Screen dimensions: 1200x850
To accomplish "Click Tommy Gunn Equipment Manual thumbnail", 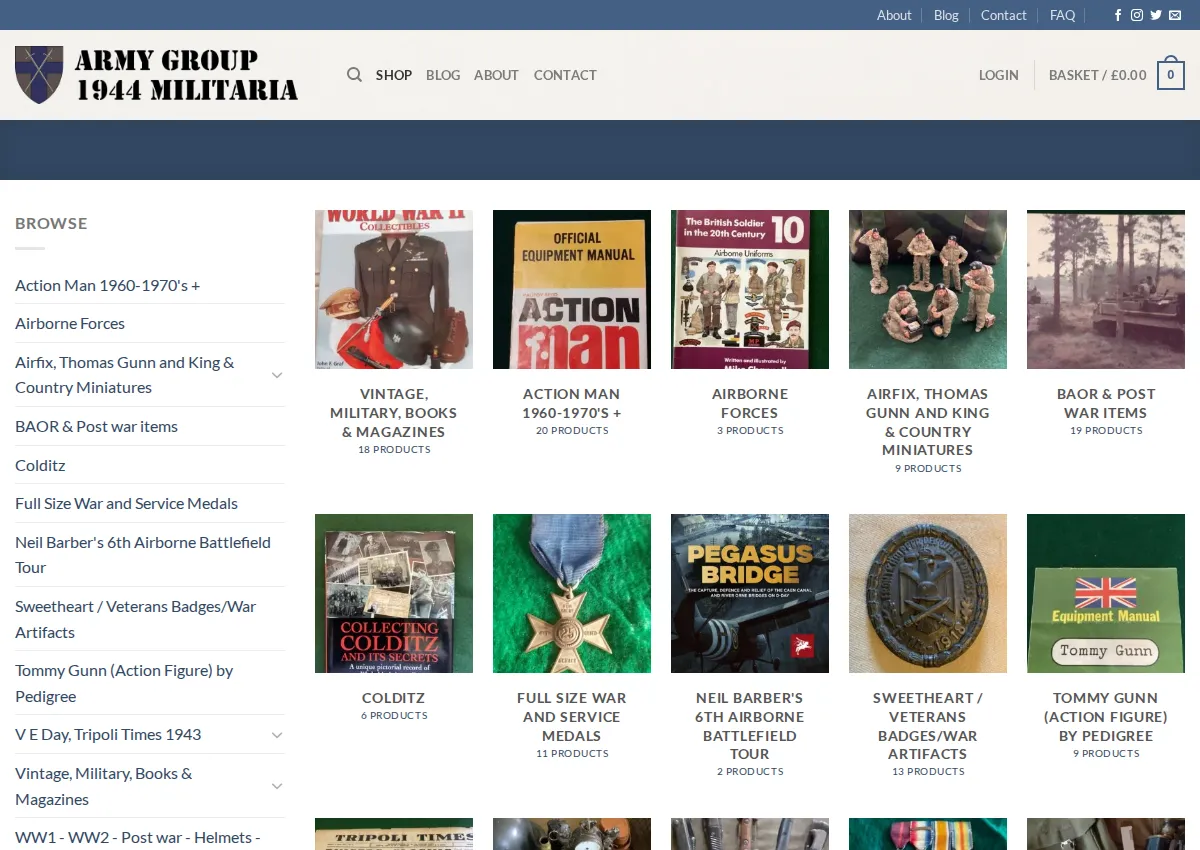I will (x=1106, y=593).
